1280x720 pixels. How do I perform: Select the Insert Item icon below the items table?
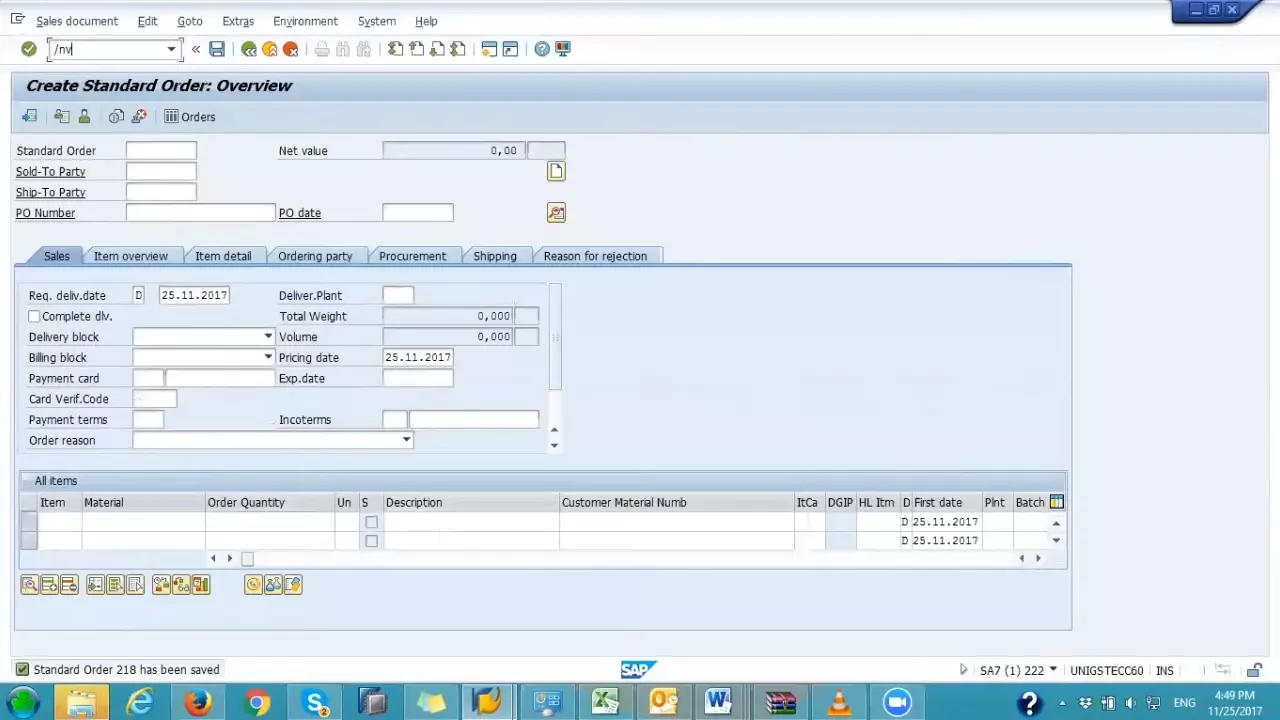tap(48, 584)
